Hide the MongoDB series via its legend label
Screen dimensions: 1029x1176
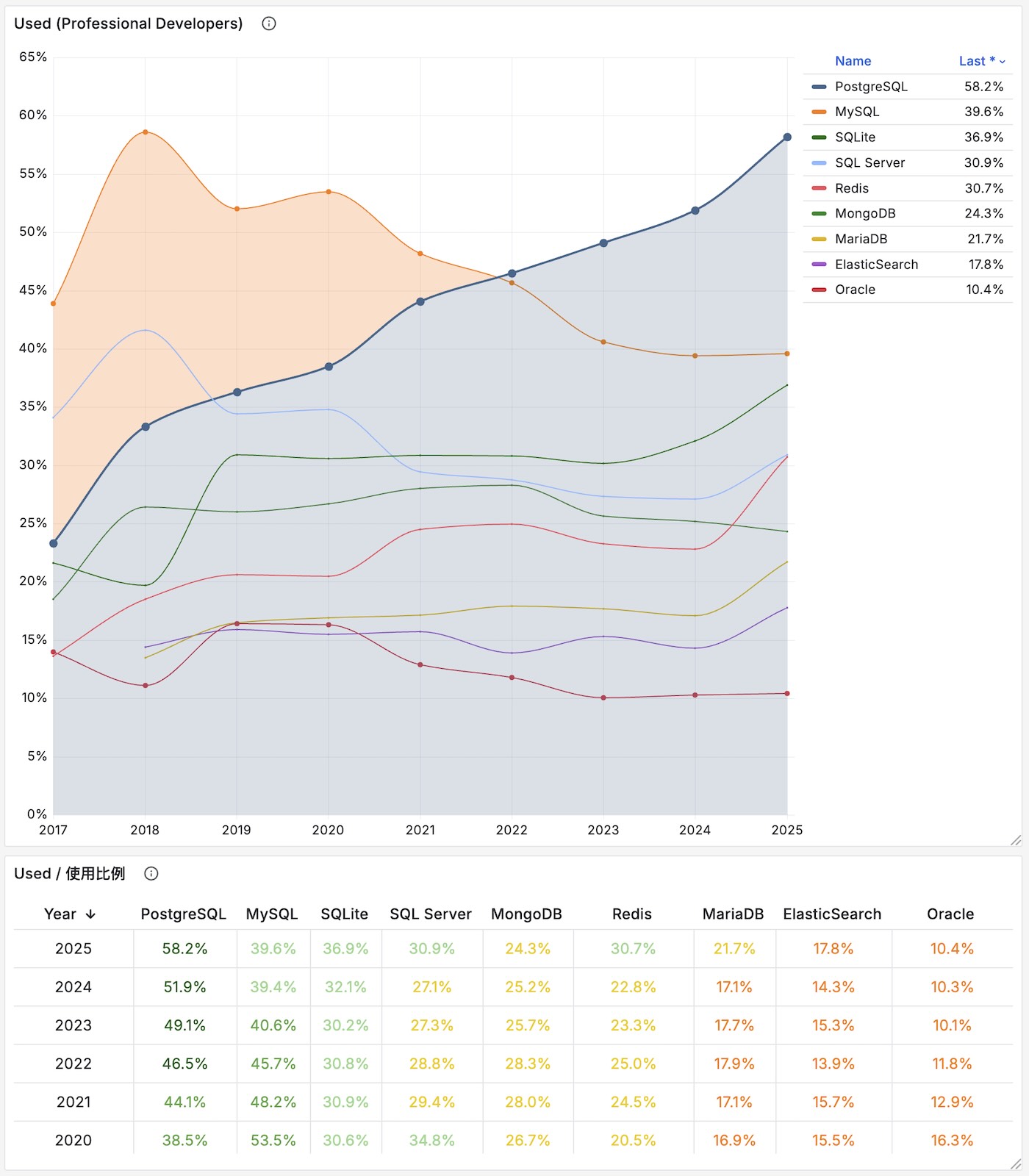click(x=865, y=213)
